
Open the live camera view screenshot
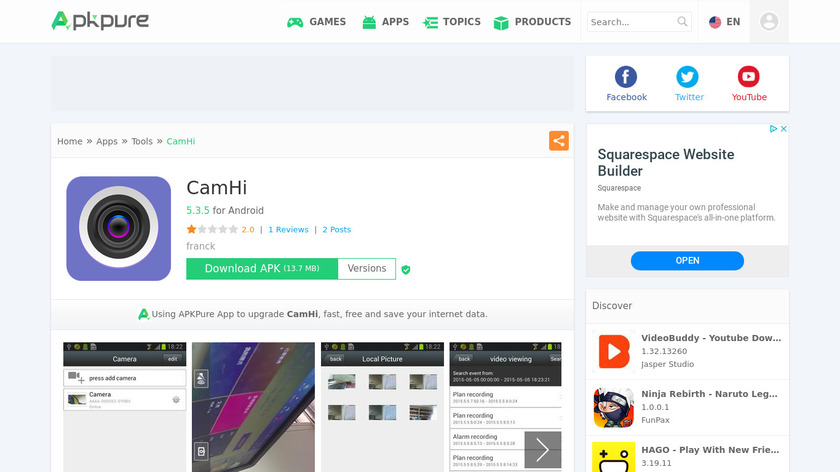[x=253, y=407]
